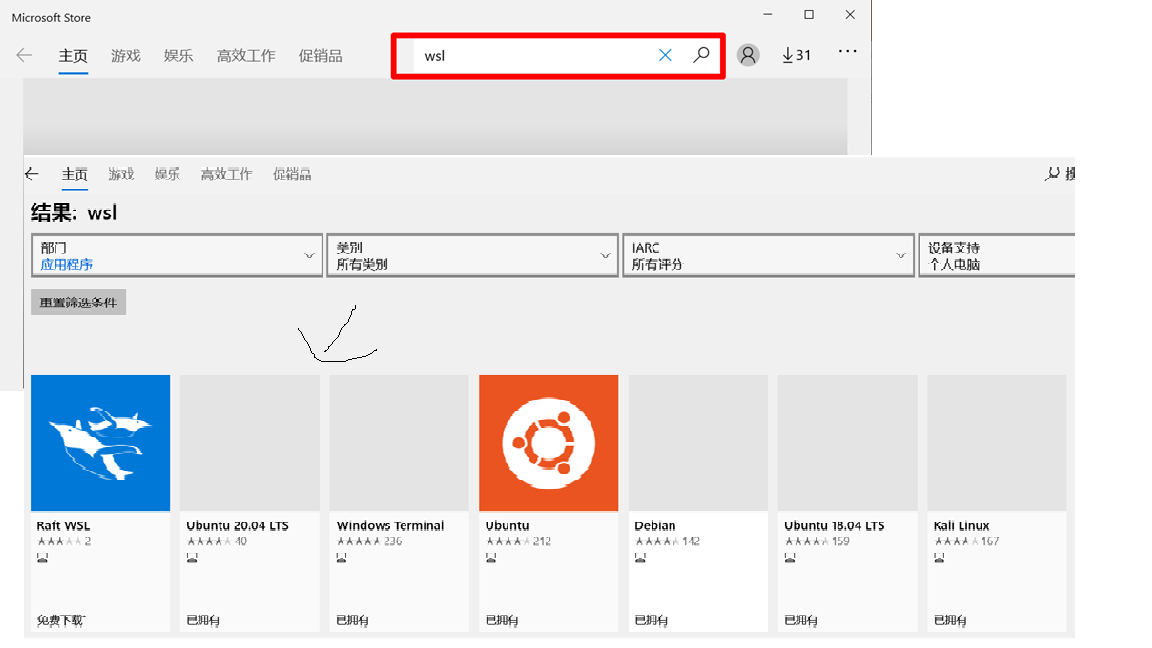This screenshot has height=648, width=1152.
Task: Open Debian blank thumbnail
Action: pos(698,443)
